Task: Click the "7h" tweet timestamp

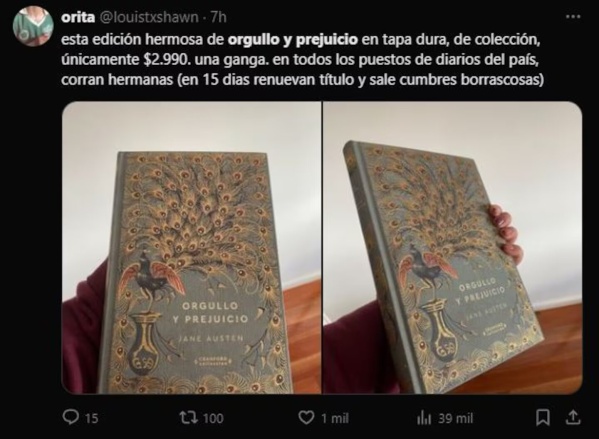Action: 219,17
